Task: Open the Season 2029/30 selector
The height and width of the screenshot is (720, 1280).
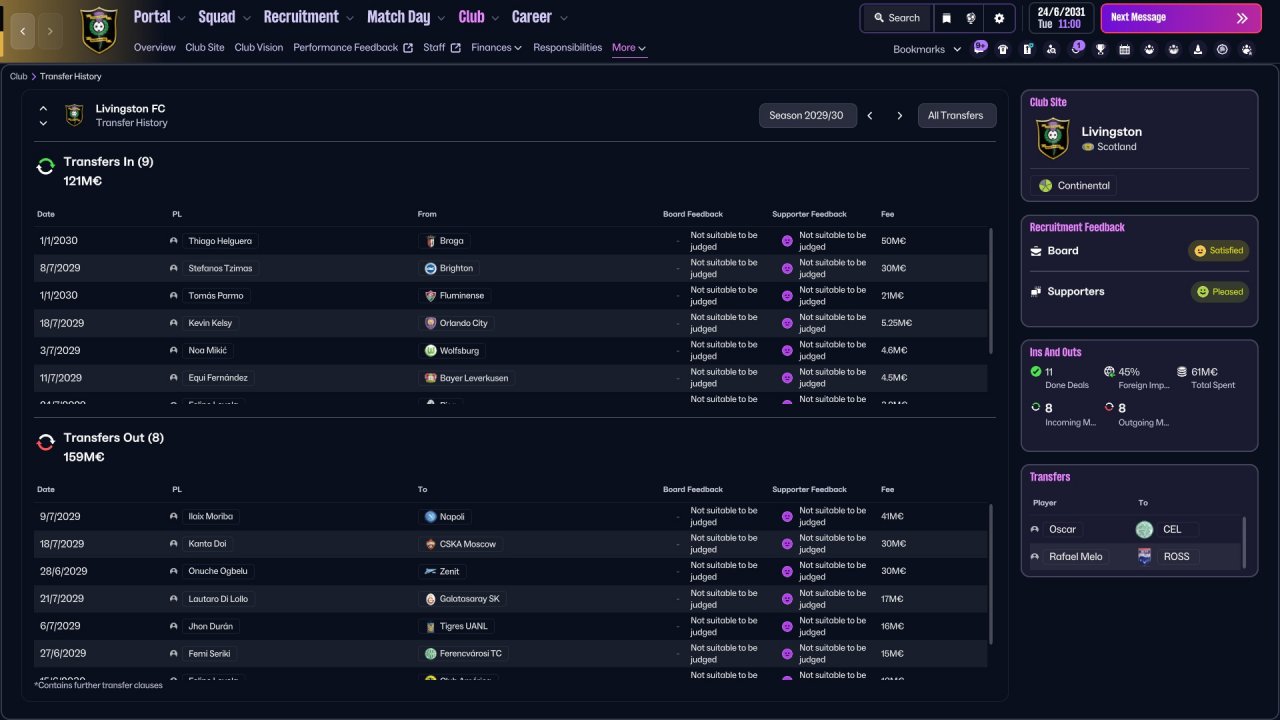Action: 806,115
